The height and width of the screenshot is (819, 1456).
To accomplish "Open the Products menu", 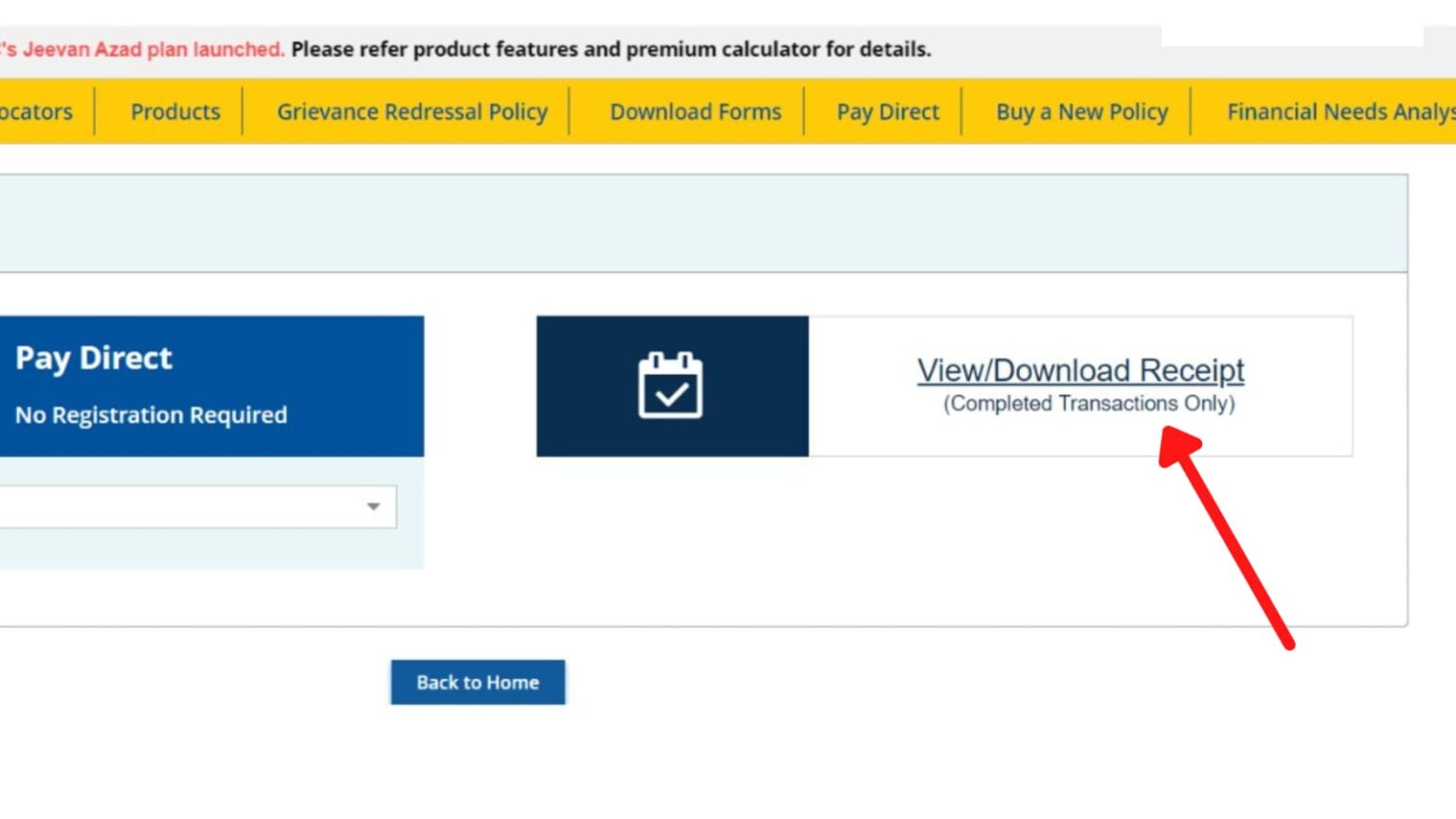I will pyautogui.click(x=175, y=112).
